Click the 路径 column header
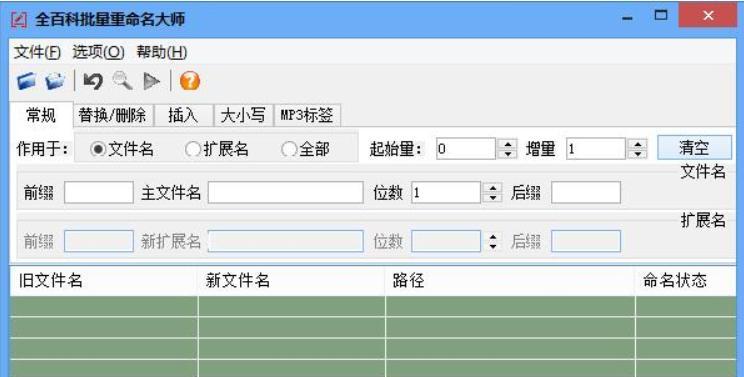 coord(510,281)
